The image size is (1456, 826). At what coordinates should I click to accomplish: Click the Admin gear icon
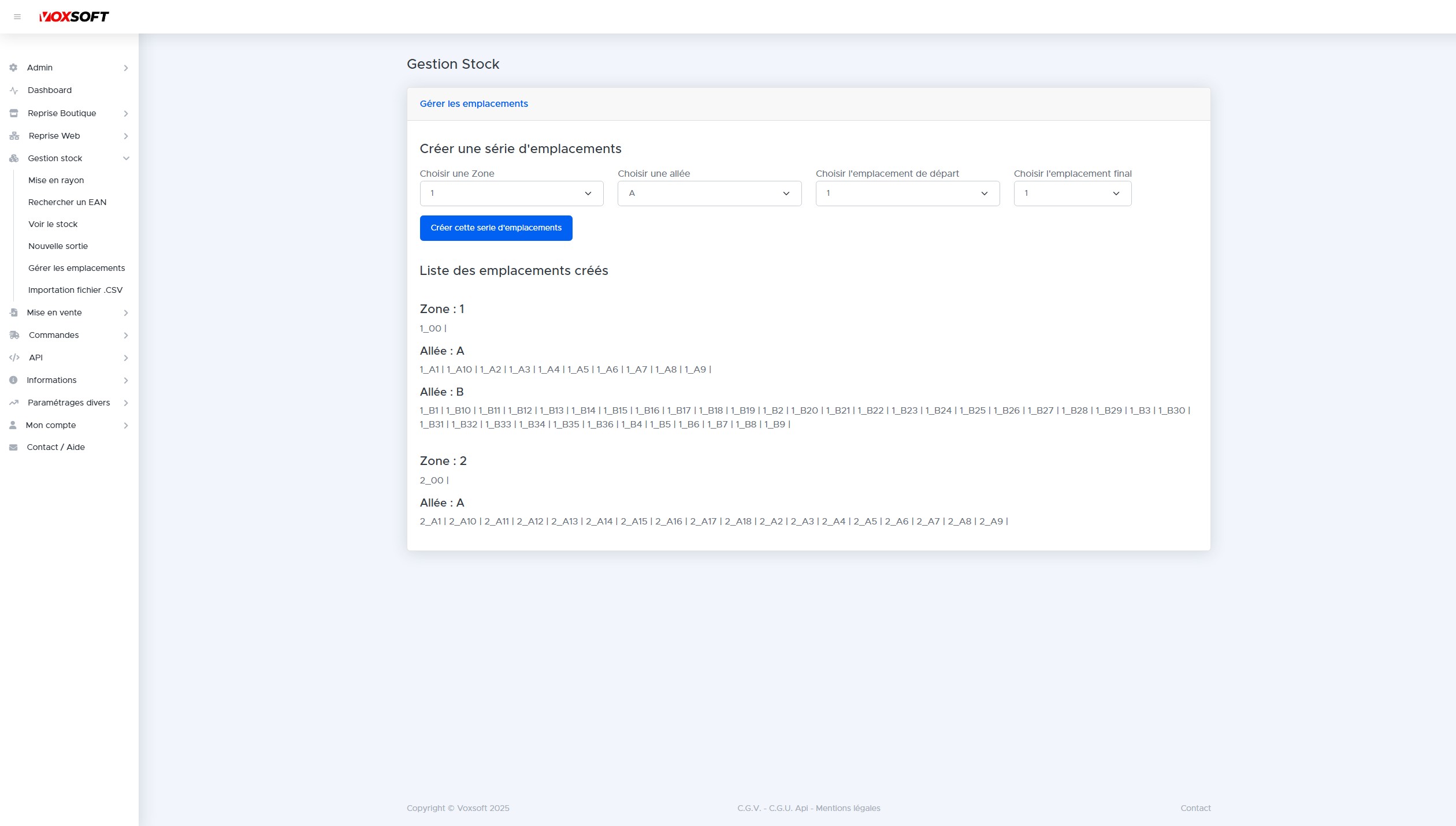13,68
